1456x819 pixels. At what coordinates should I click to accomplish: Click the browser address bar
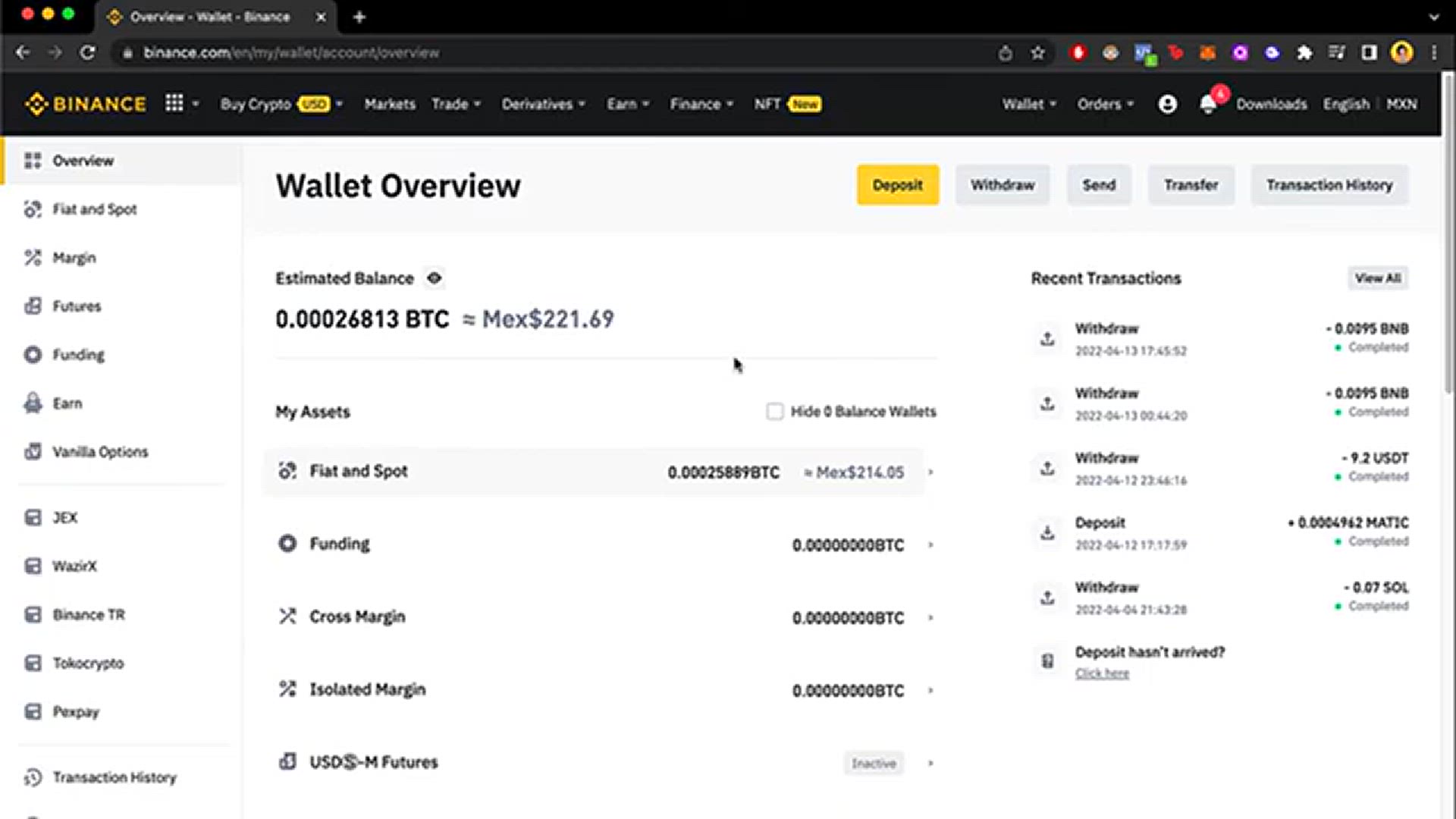(531, 53)
